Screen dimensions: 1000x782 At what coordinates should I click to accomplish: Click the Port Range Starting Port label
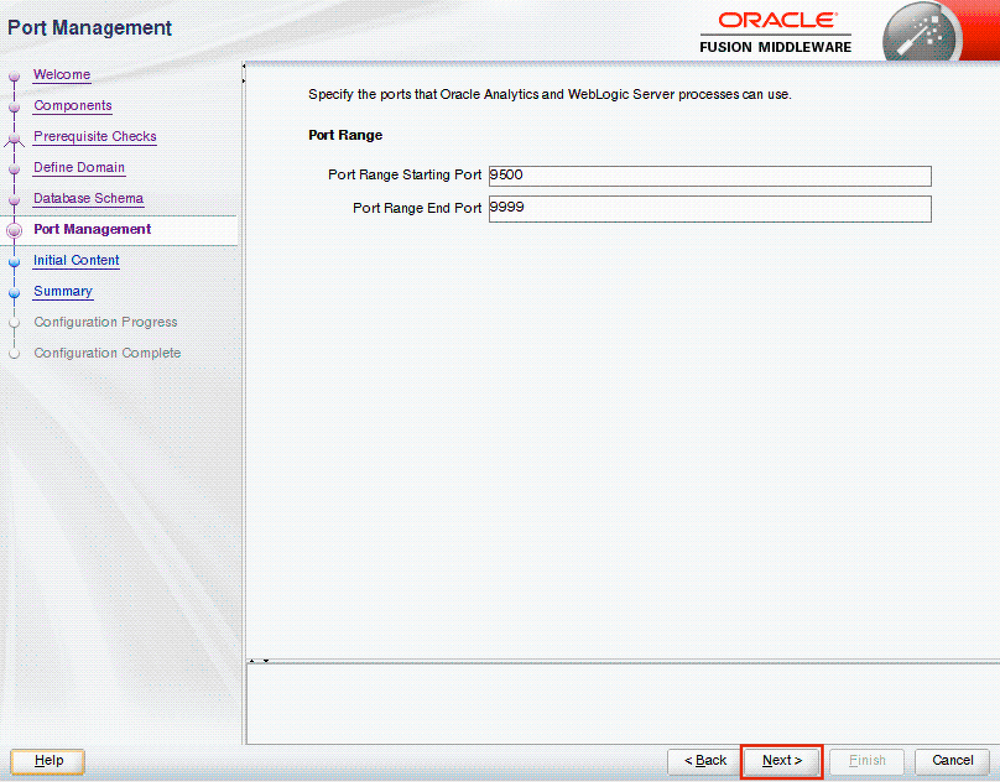404,175
